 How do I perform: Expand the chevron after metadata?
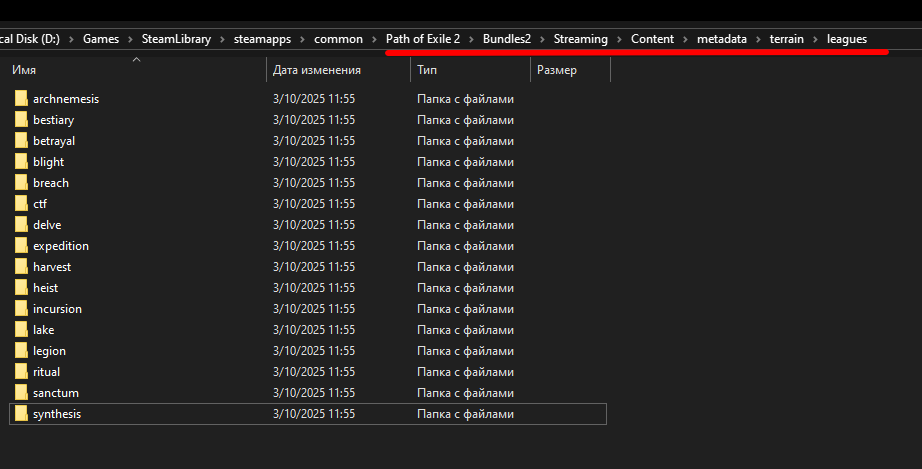[759, 39]
